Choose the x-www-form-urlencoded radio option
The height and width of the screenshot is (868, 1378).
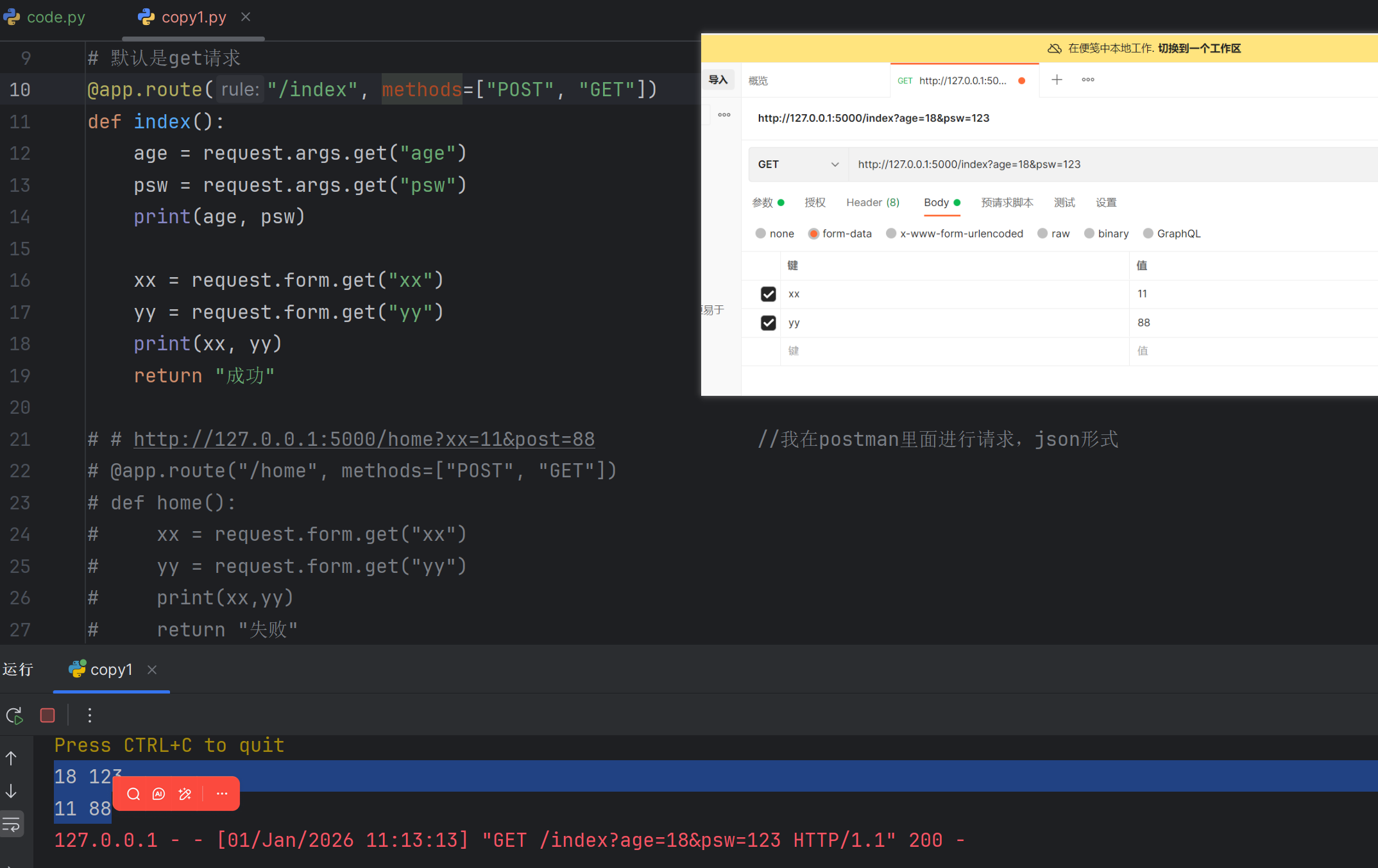891,234
